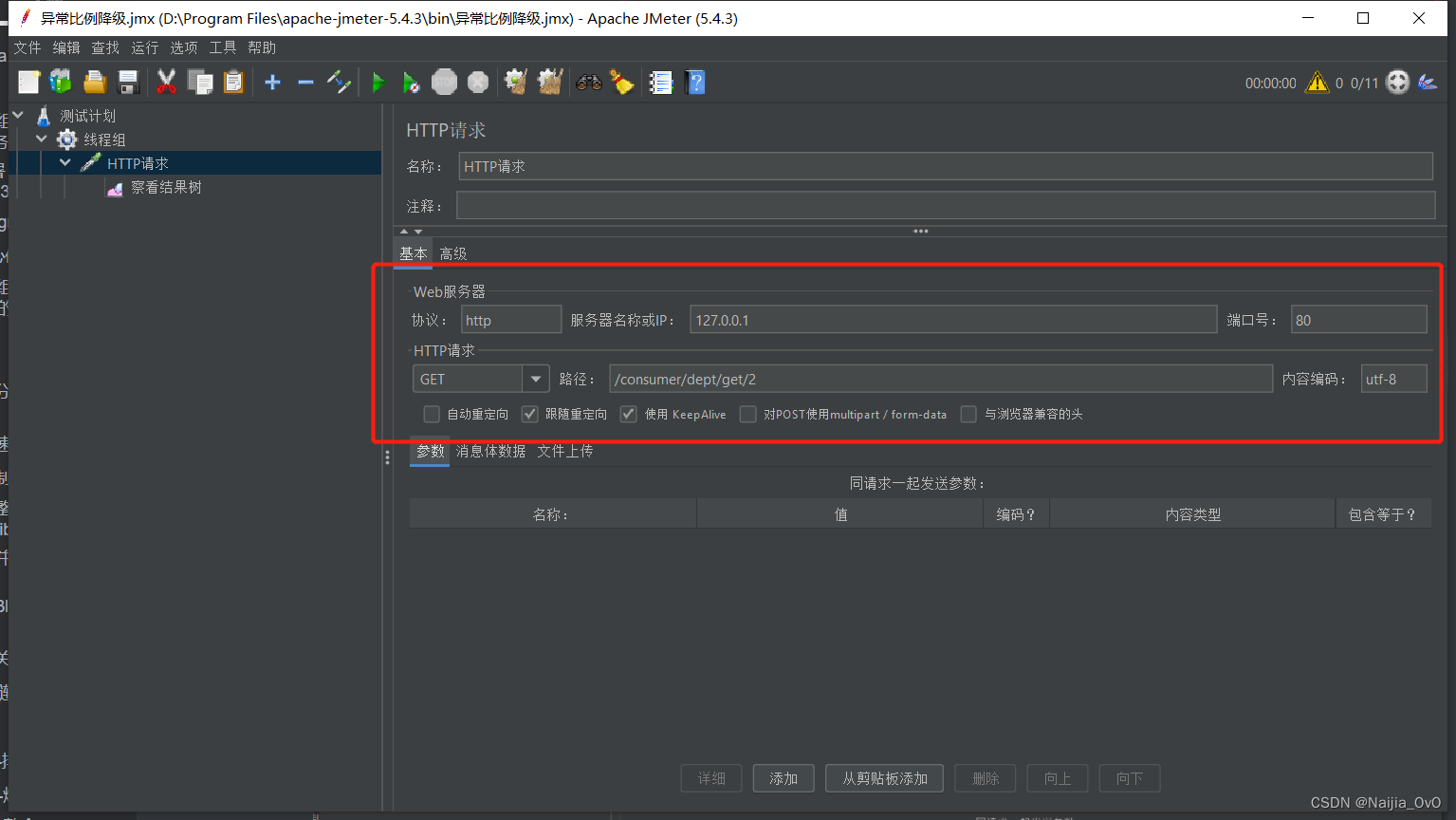Click the 名称： column header

point(553,514)
